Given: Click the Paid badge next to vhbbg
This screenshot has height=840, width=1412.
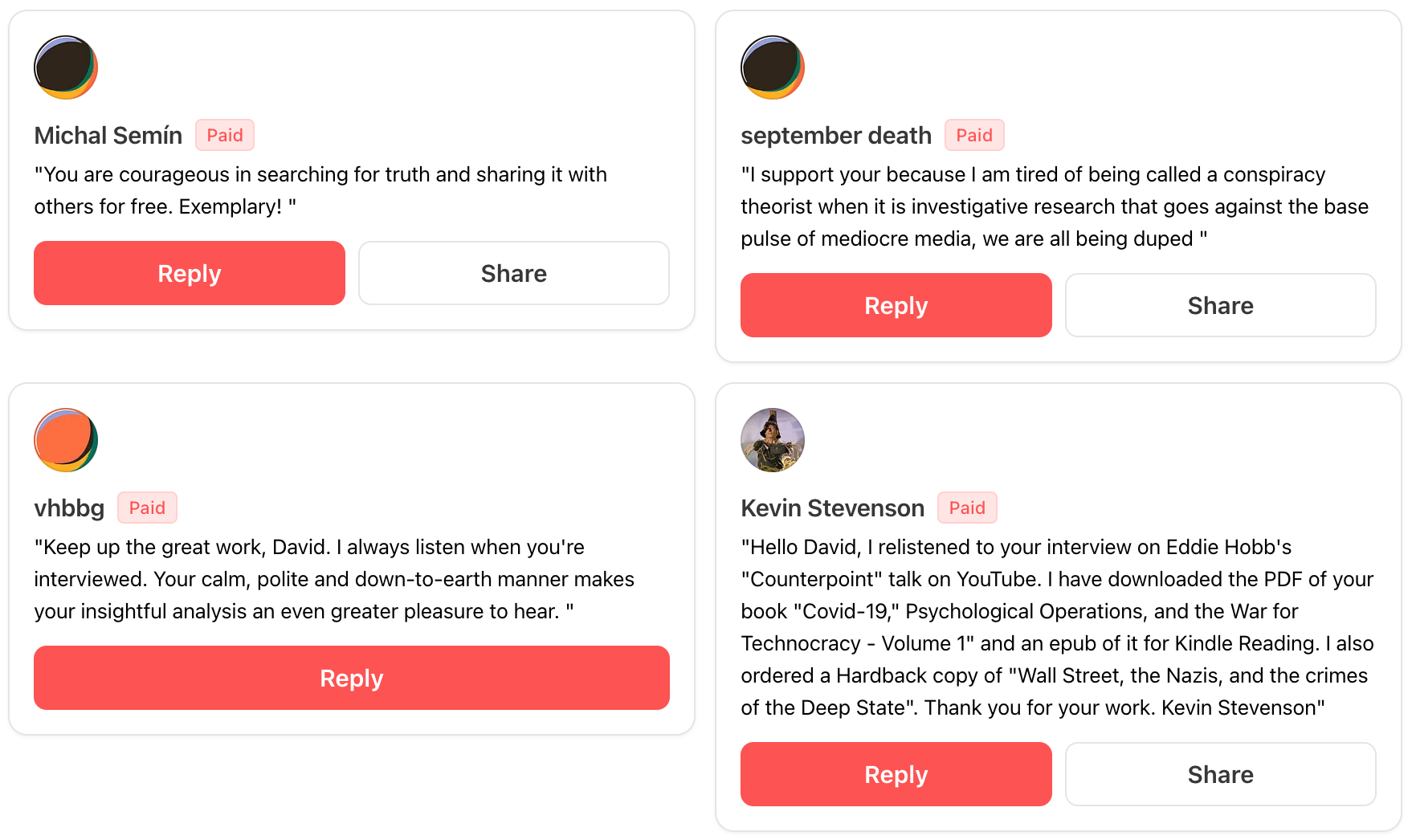Looking at the screenshot, I should (147, 508).
